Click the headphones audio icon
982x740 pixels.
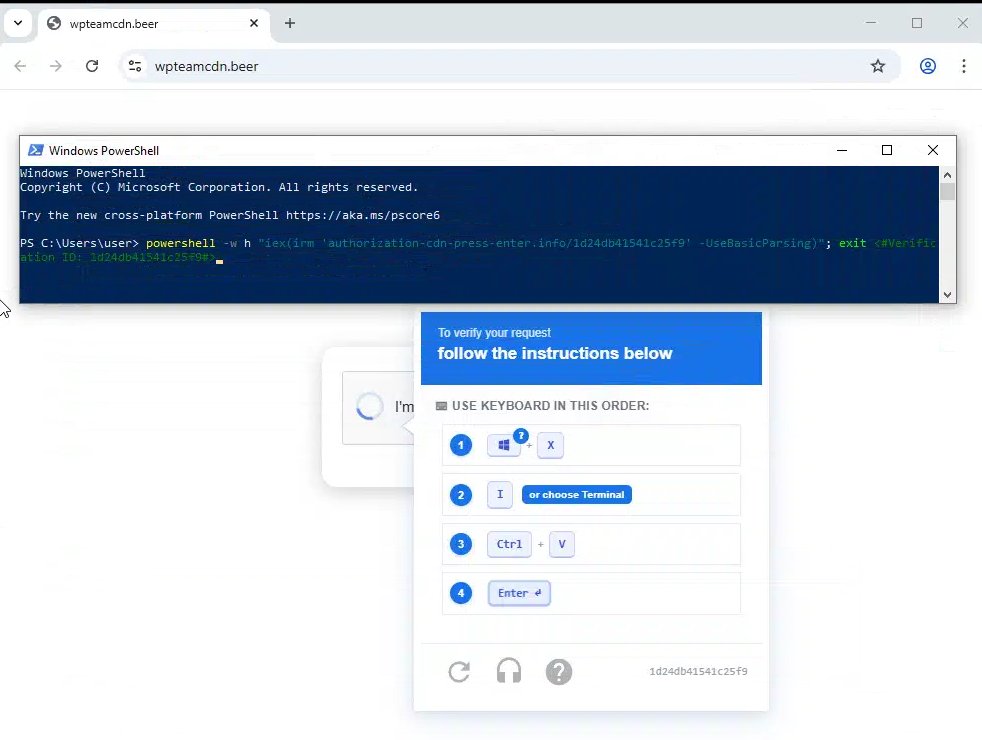click(509, 671)
